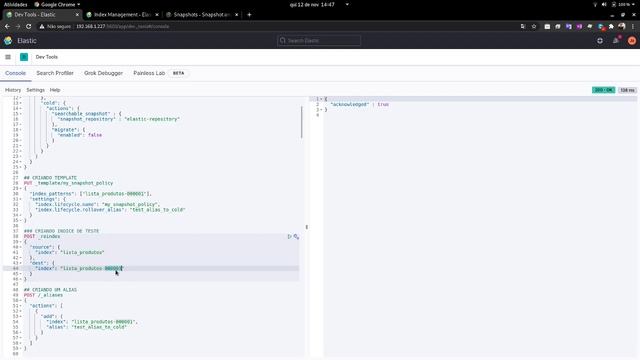
Task: Open the Search Profiler tab
Action: [55, 73]
